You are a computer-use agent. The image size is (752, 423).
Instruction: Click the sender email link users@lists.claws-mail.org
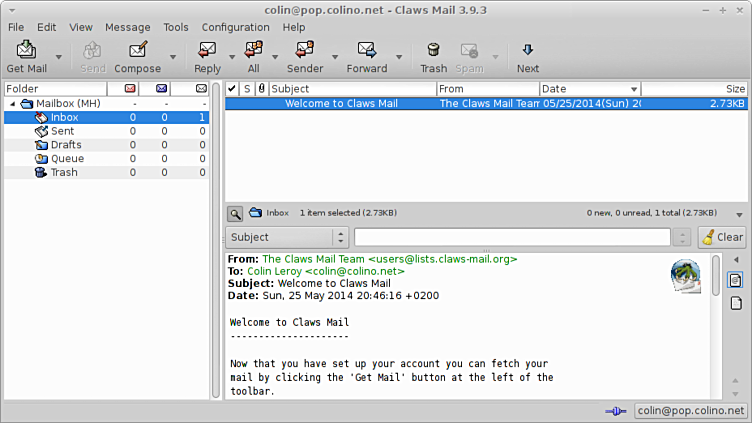[443, 259]
